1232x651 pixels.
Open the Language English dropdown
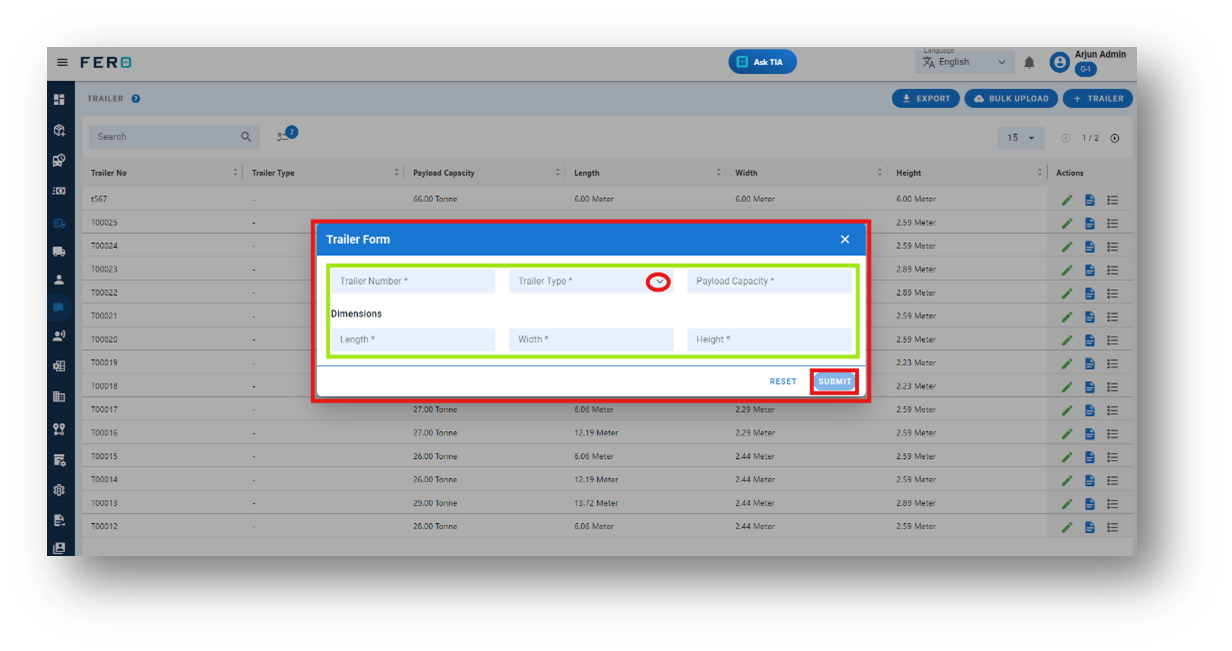965,62
